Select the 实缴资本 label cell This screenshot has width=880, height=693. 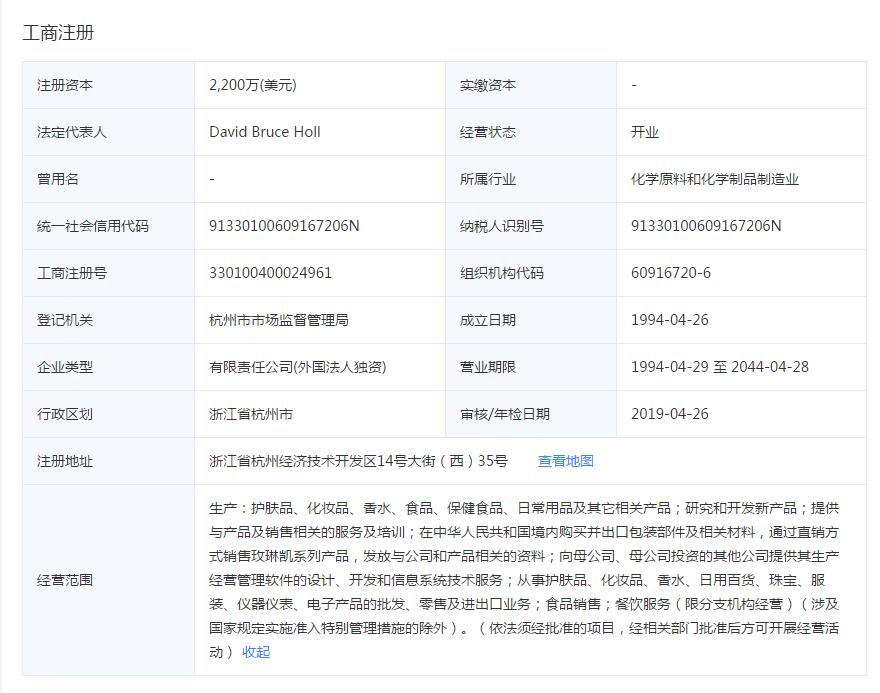[x=531, y=85]
